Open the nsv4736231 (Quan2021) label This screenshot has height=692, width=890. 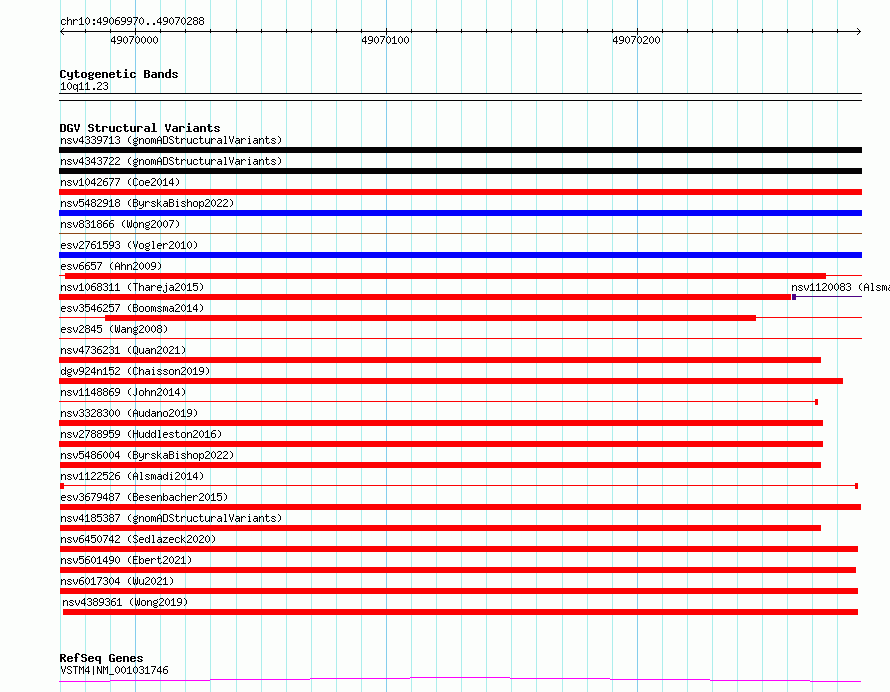pyautogui.click(x=123, y=350)
